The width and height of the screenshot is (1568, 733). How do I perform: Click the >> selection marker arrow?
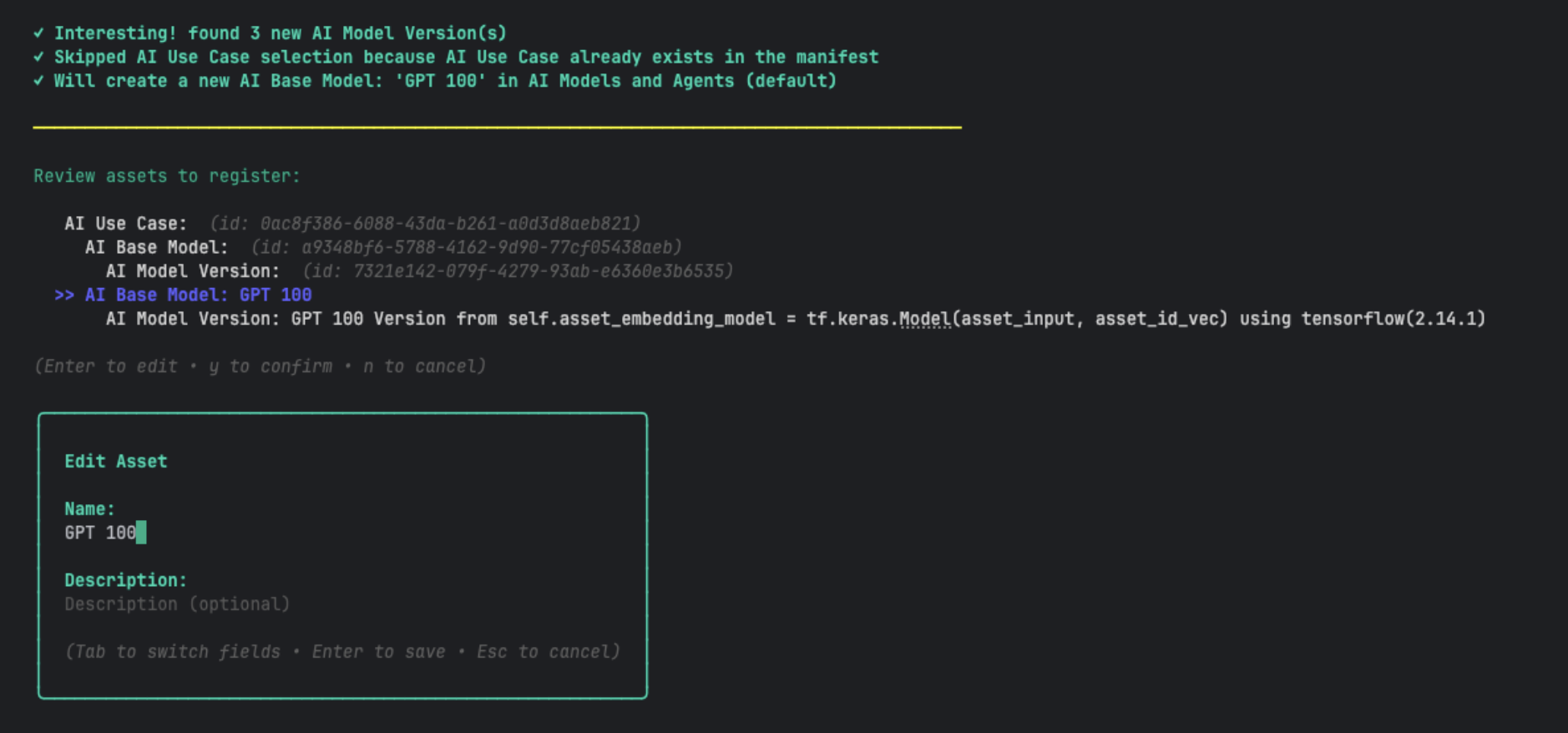[x=64, y=296]
